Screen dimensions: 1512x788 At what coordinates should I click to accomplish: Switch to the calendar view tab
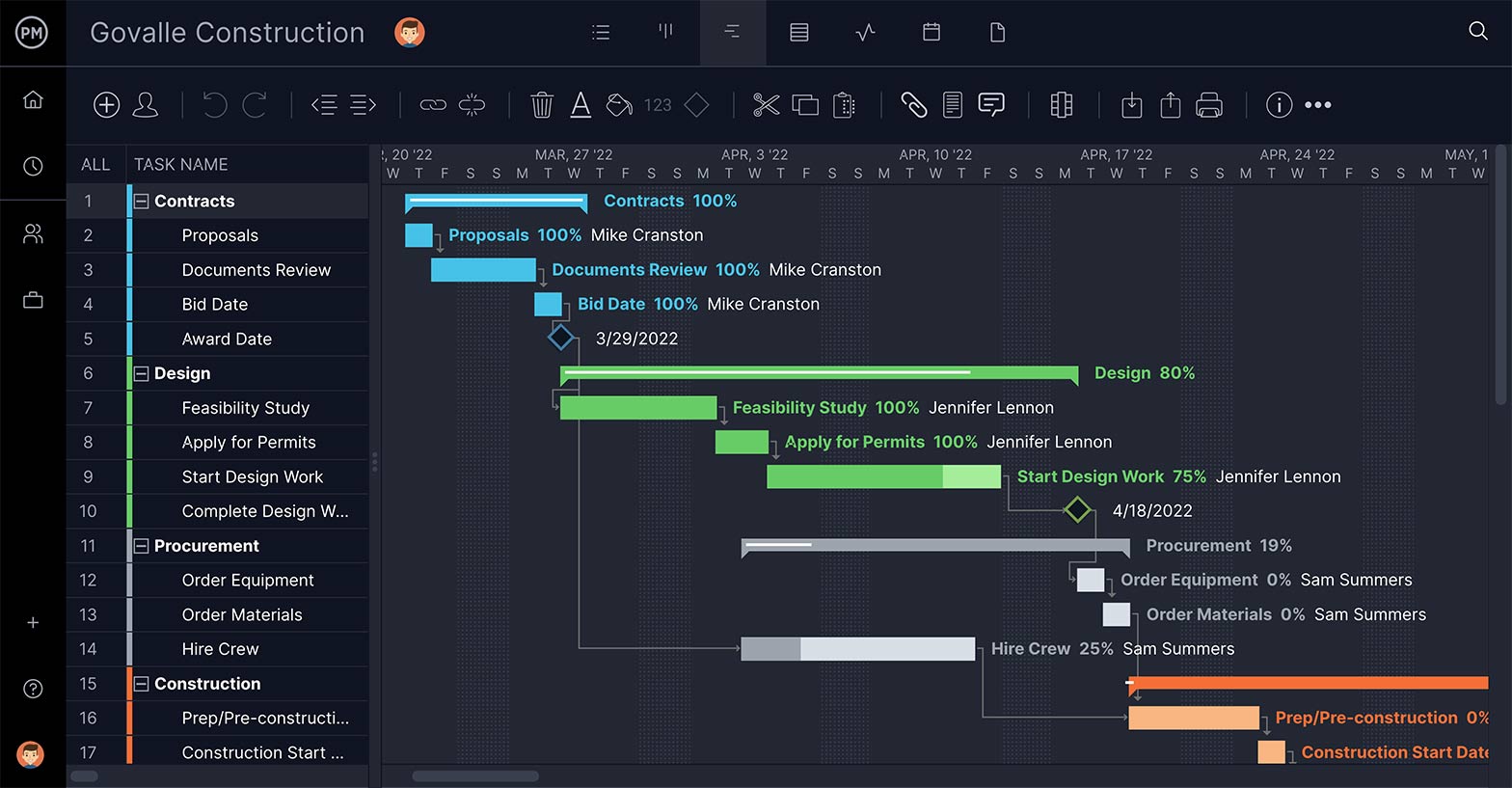click(931, 33)
